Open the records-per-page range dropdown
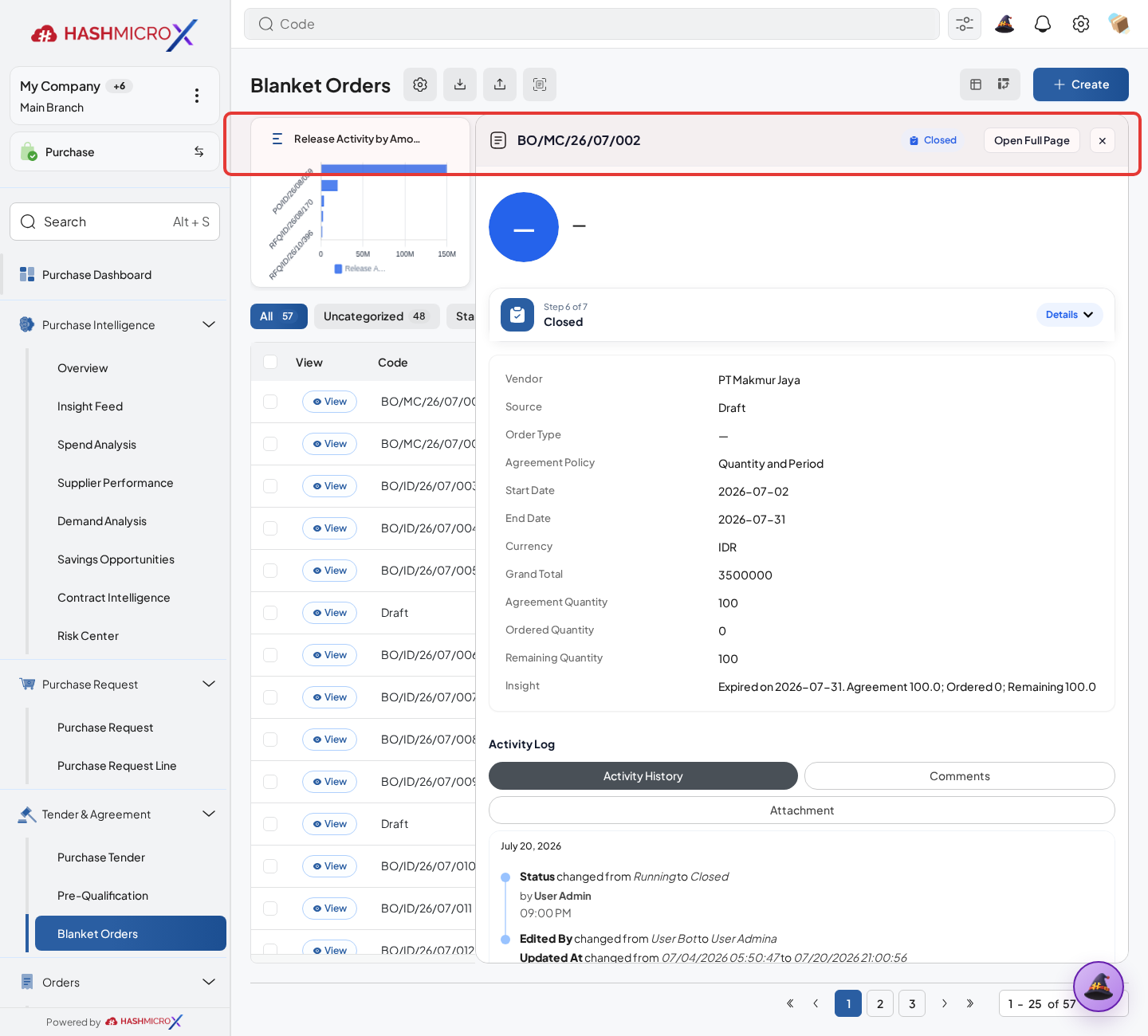Image resolution: width=1148 pixels, height=1036 pixels. pyautogui.click(x=1063, y=1003)
